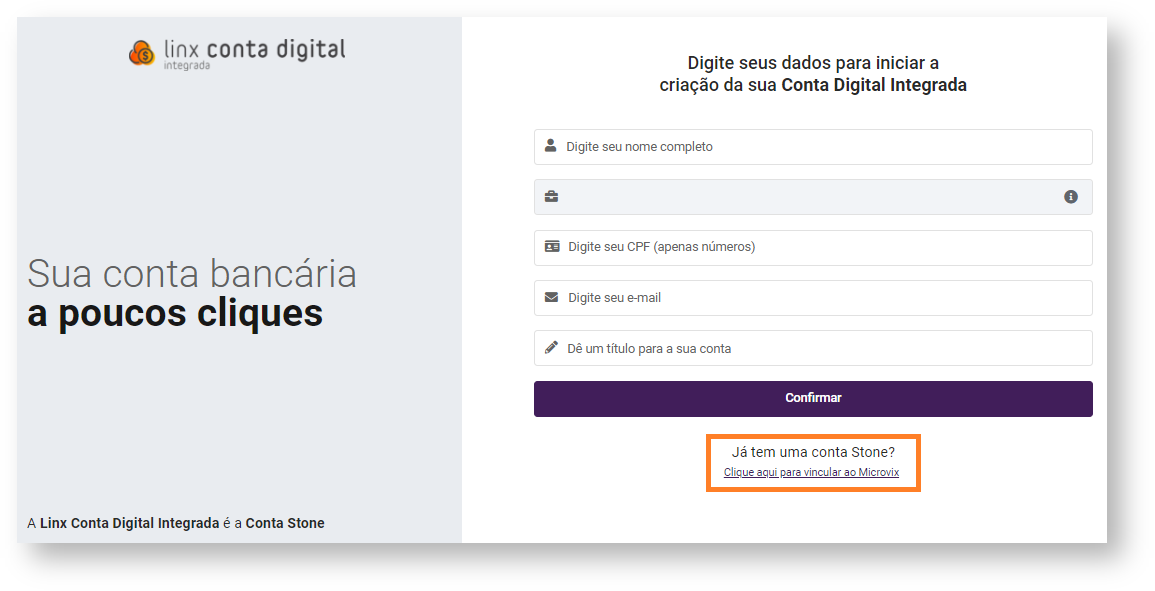The width and height of the screenshot is (1155, 591).
Task: Click the envelope icon beside e-mail
Action: click(x=551, y=297)
